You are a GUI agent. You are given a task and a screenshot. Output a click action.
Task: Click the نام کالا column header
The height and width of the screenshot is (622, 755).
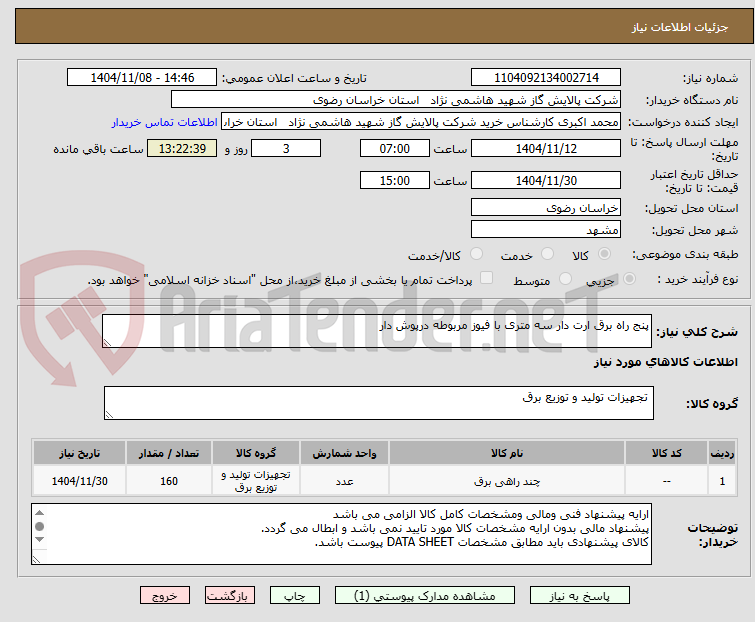pyautogui.click(x=507, y=453)
